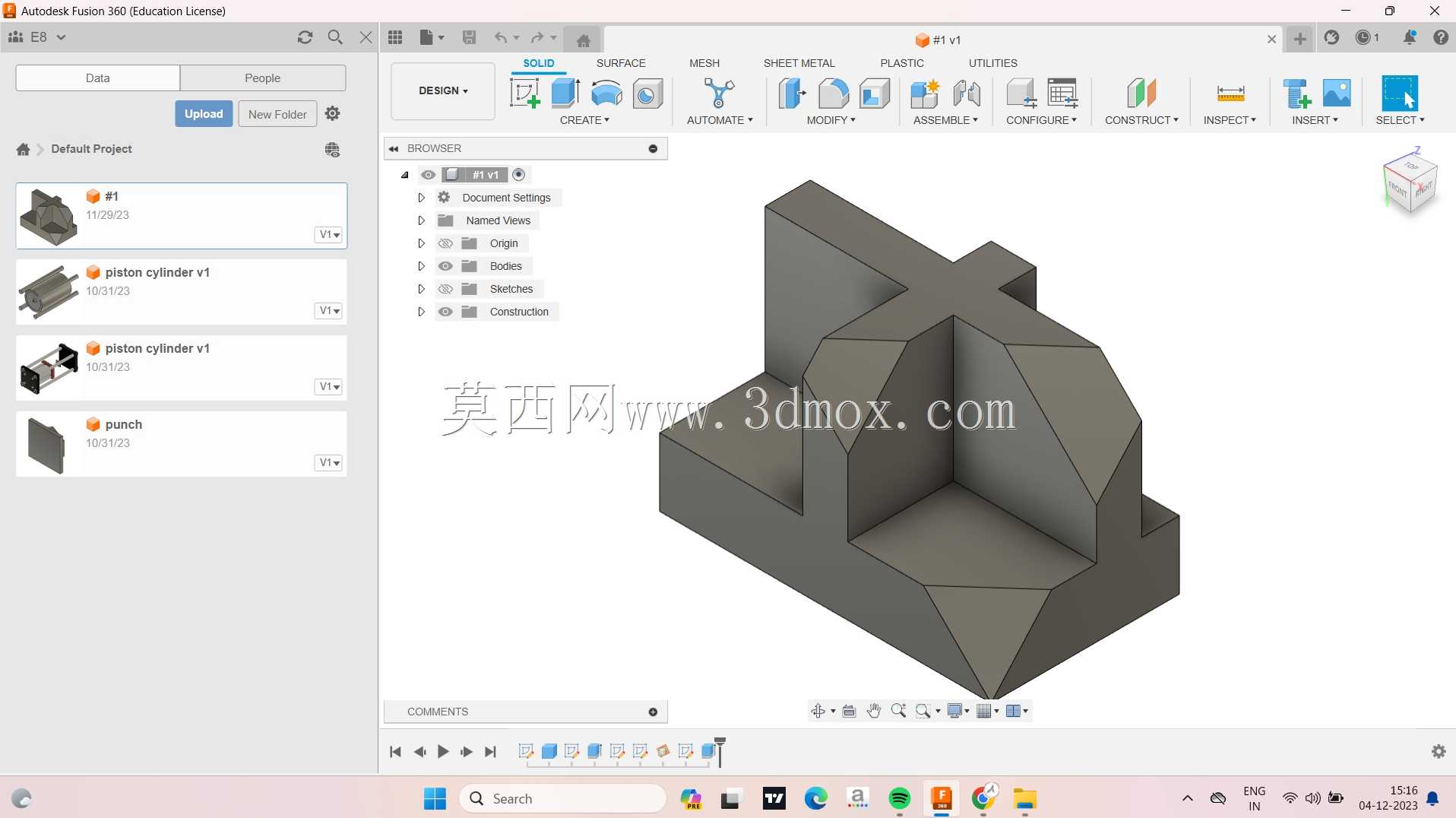Image resolution: width=1456 pixels, height=818 pixels.
Task: Open the V1 dropdown for punch
Action: coord(329,462)
